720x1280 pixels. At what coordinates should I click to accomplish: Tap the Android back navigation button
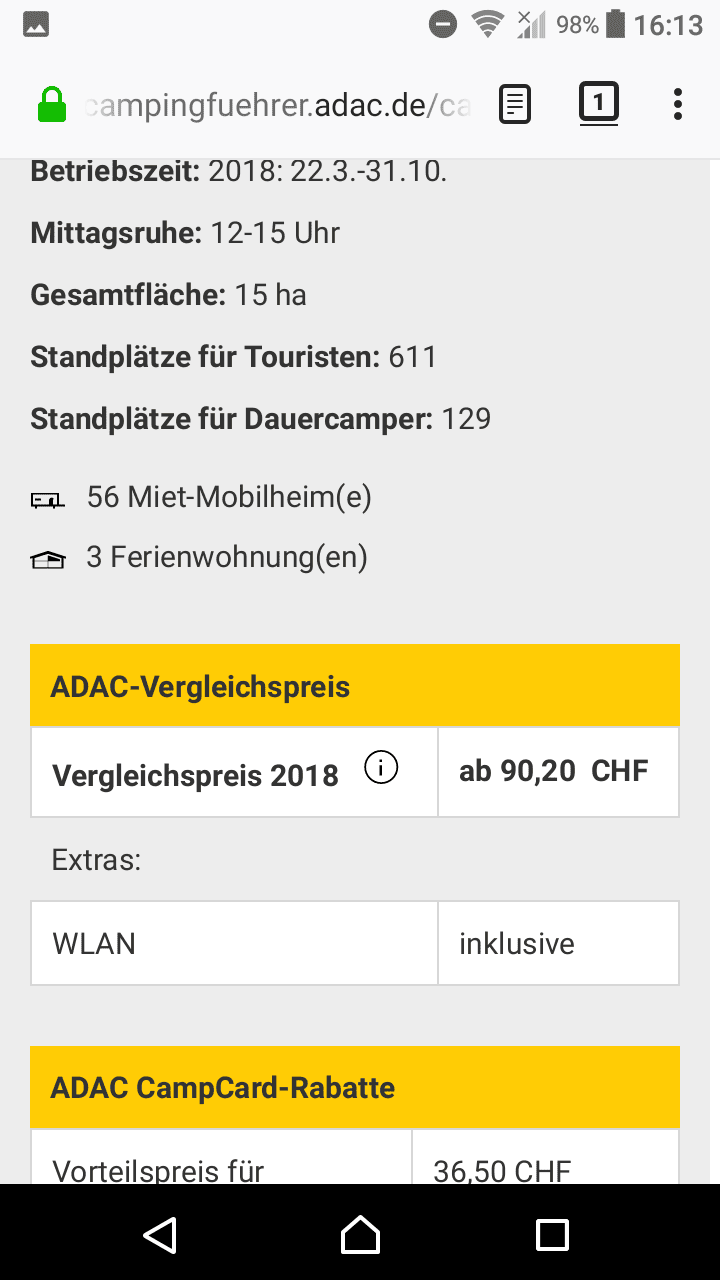(x=161, y=1234)
